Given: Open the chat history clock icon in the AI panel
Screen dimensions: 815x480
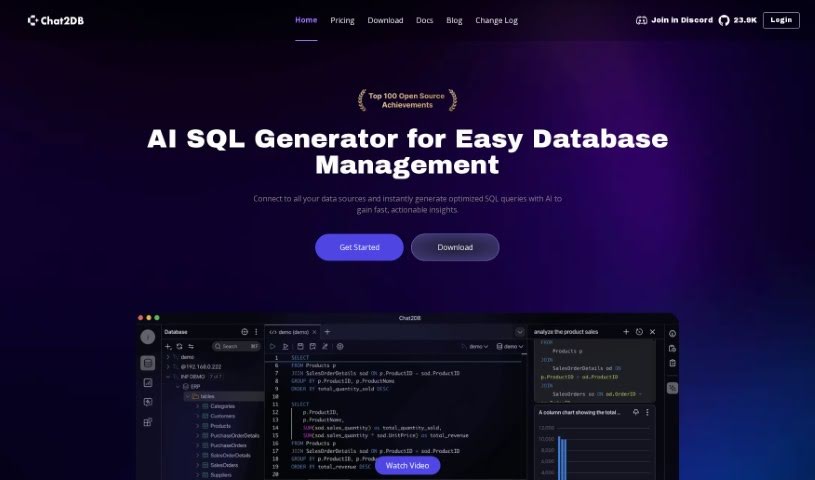Looking at the screenshot, I should pos(639,332).
